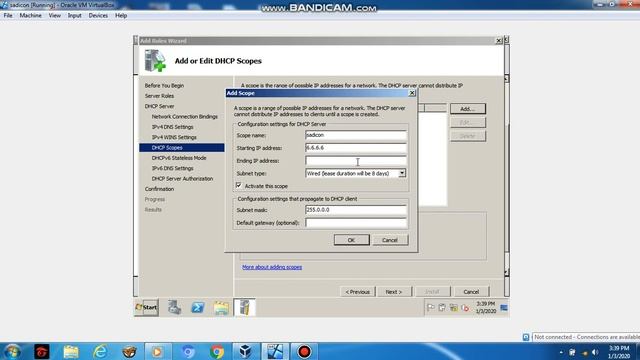This screenshot has width=640, height=360.
Task: Select the Add Roles Wizard taskbar button
Action: click(x=244, y=307)
